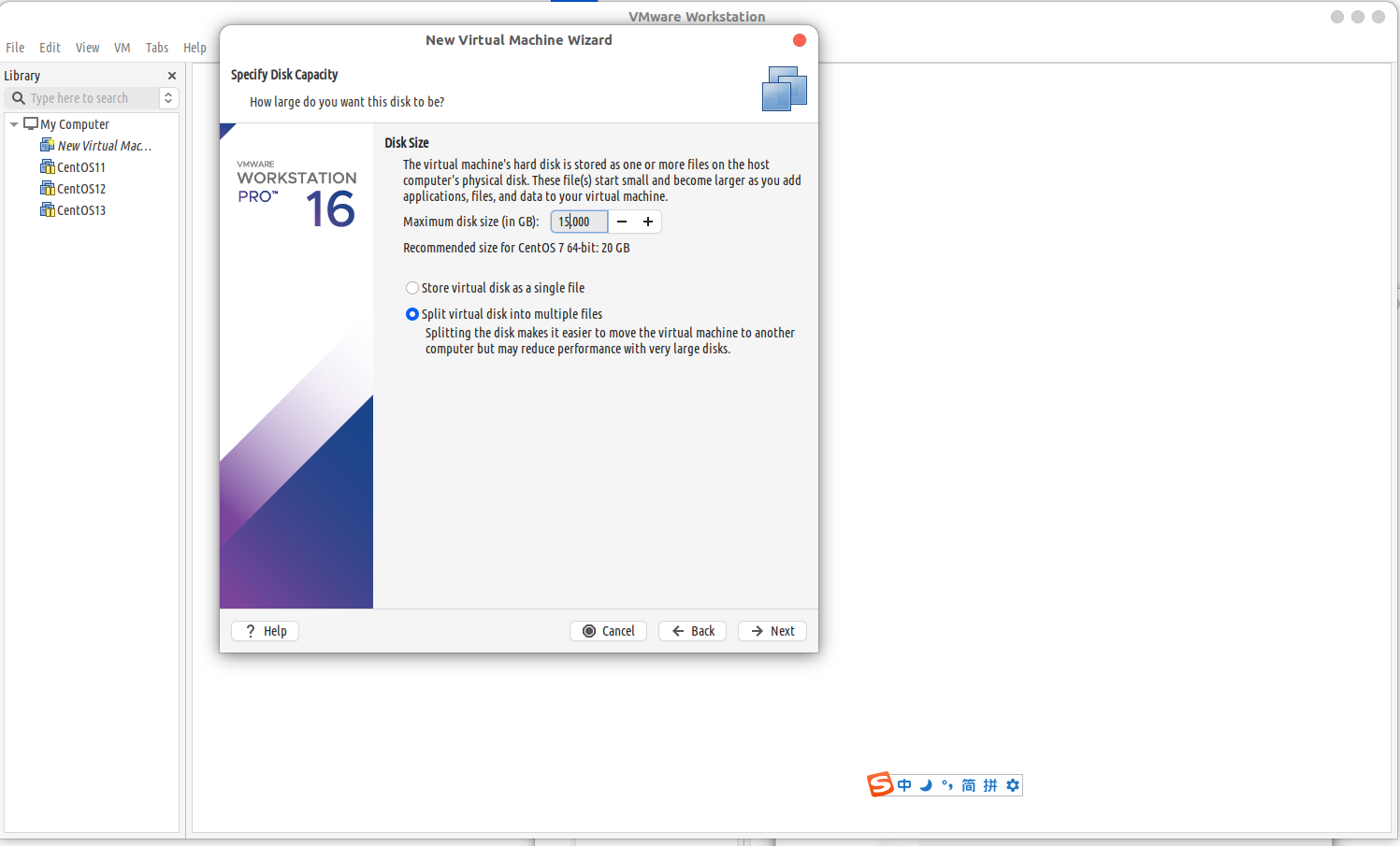Click the Sogou input method S logo

click(880, 785)
